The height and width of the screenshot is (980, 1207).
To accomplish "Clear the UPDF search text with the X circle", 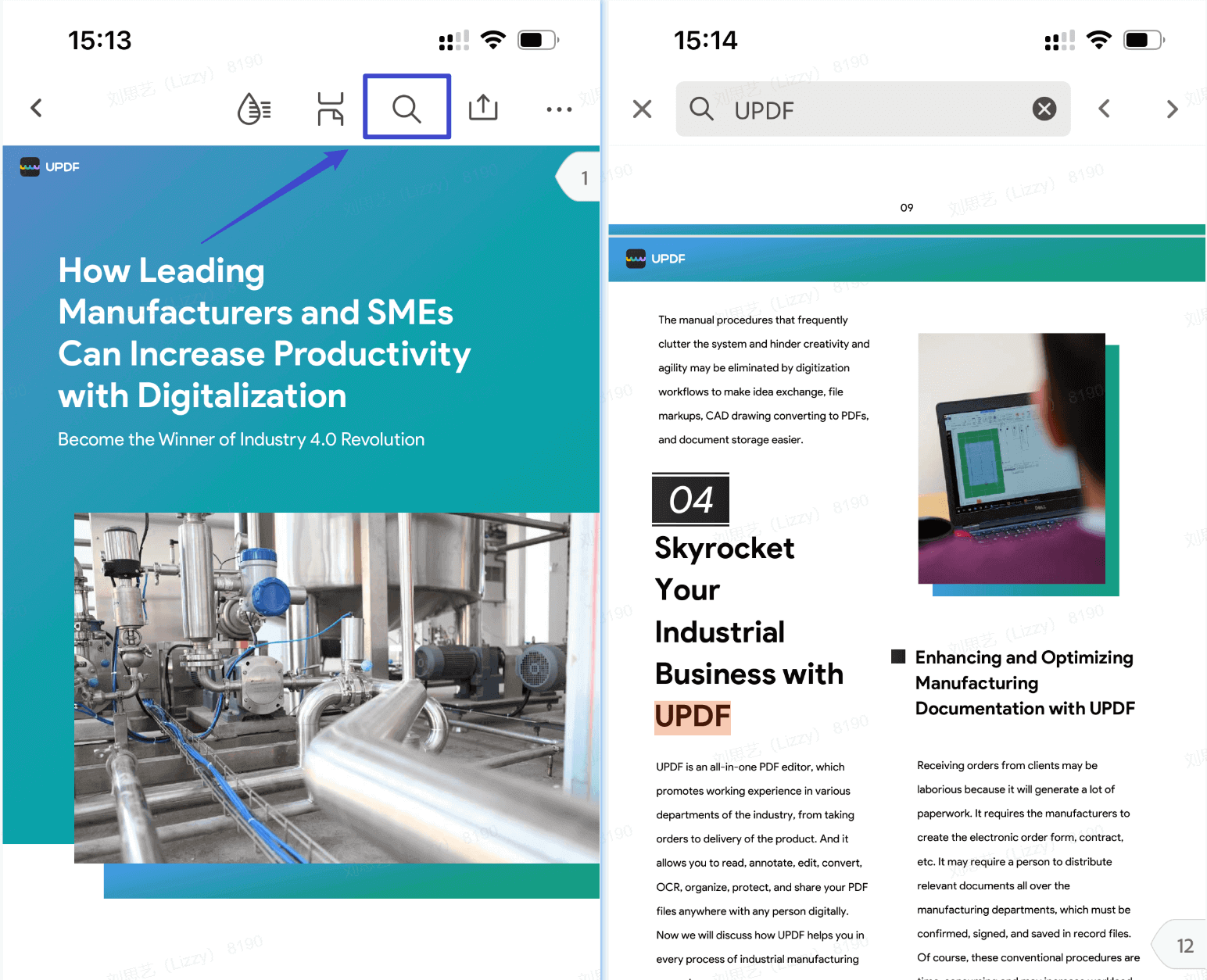I will click(1044, 109).
